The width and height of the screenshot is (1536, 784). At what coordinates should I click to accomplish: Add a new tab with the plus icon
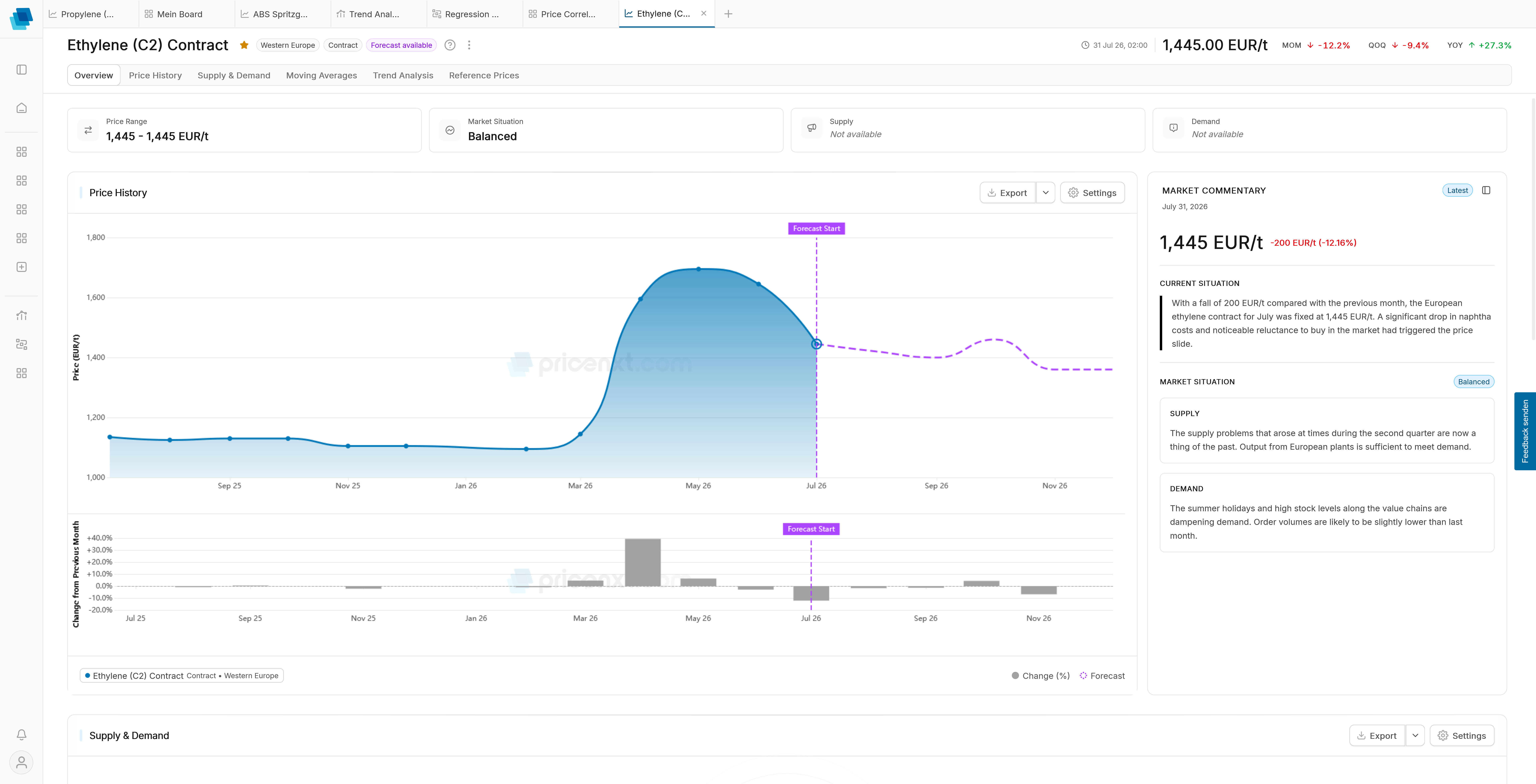(x=728, y=14)
